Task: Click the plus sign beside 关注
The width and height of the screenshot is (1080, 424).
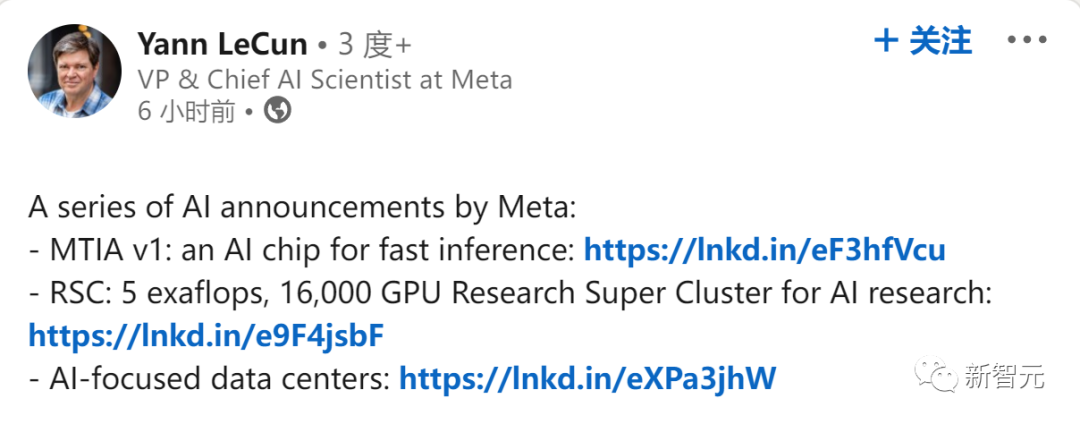Action: click(x=885, y=41)
